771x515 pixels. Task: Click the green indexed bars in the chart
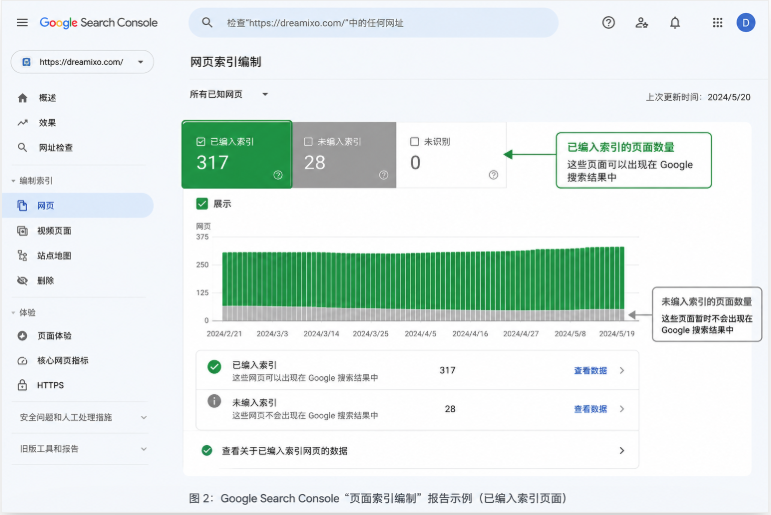tap(423, 278)
